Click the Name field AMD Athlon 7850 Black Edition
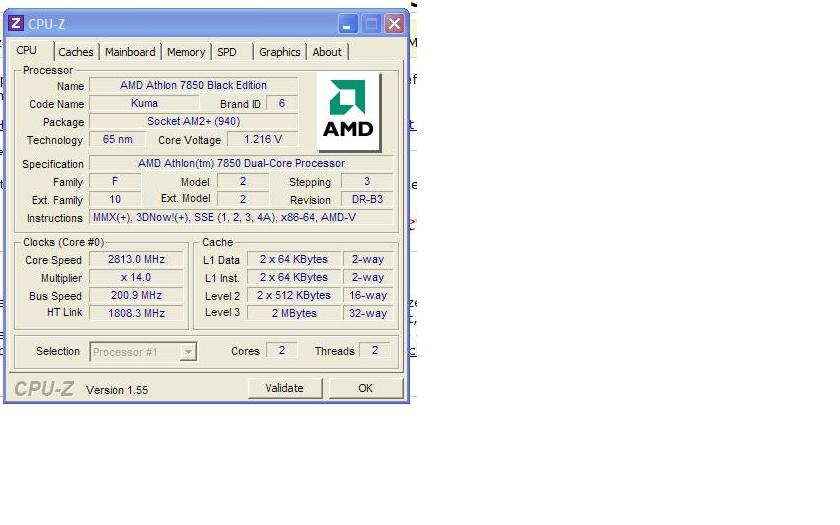The width and height of the screenshot is (840, 525). [x=193, y=85]
